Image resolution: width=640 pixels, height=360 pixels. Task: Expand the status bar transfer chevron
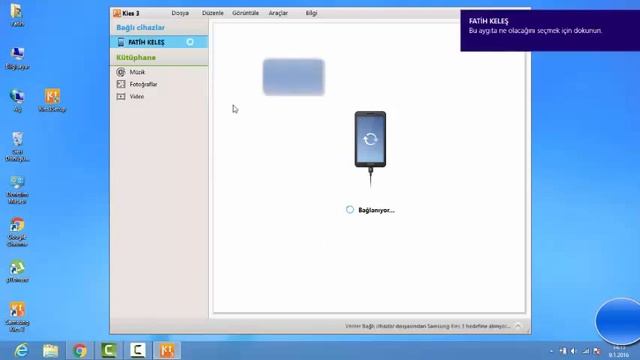tap(518, 326)
